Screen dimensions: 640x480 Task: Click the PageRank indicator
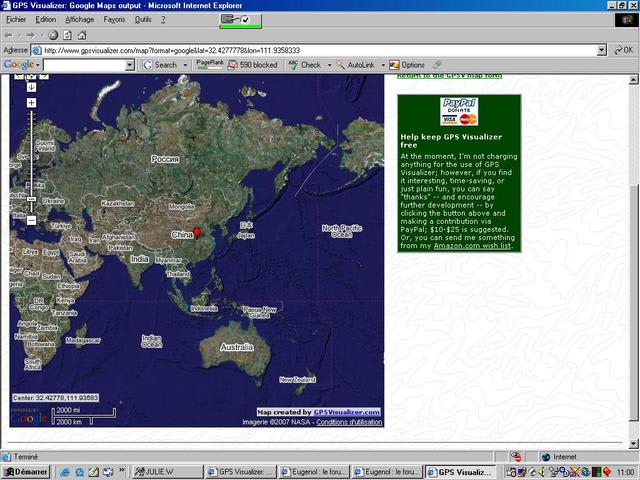click(210, 64)
